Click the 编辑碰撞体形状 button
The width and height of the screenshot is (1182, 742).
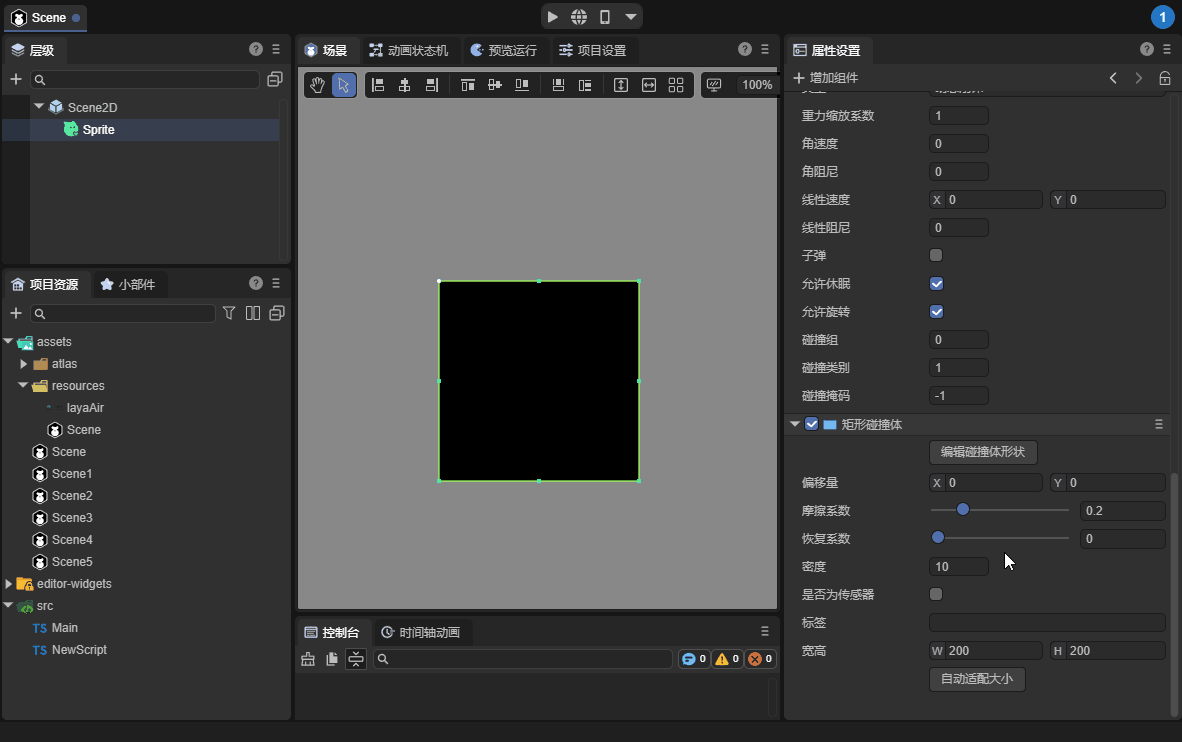(983, 452)
